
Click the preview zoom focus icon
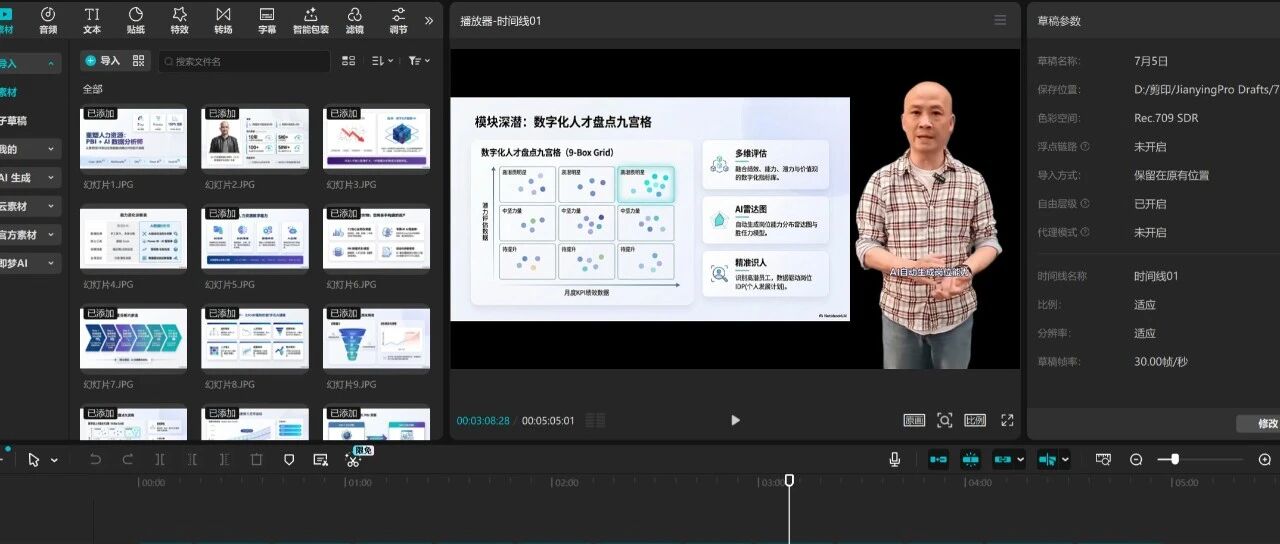[944, 421]
